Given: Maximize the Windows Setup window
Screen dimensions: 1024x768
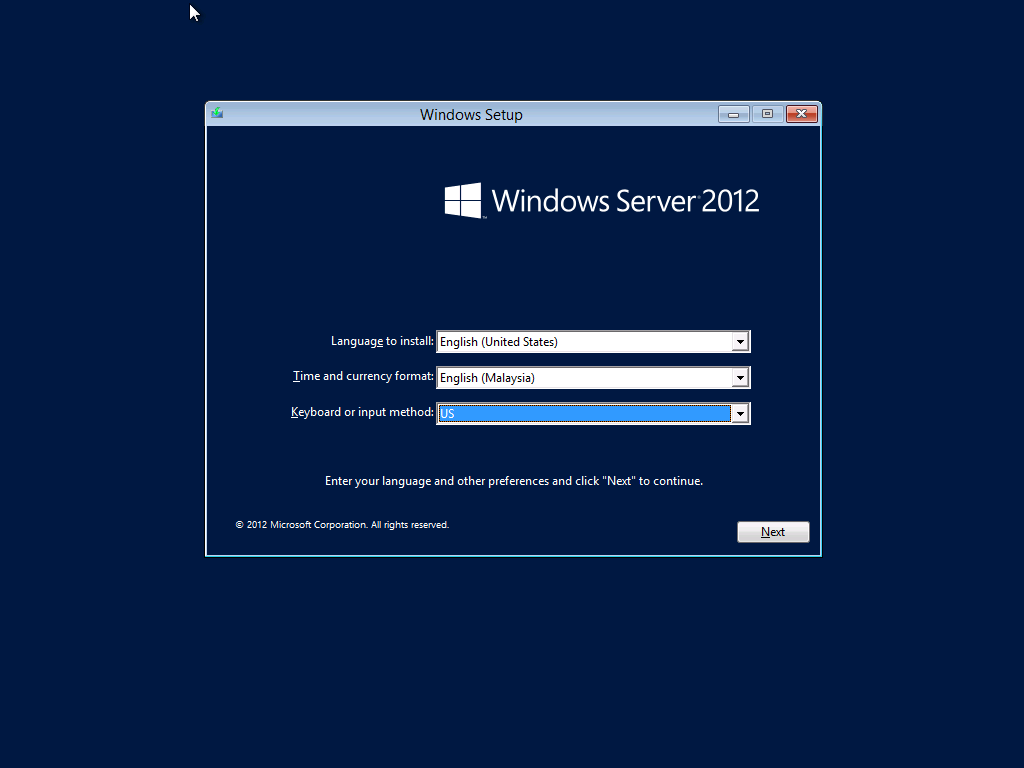Looking at the screenshot, I should pyautogui.click(x=767, y=114).
